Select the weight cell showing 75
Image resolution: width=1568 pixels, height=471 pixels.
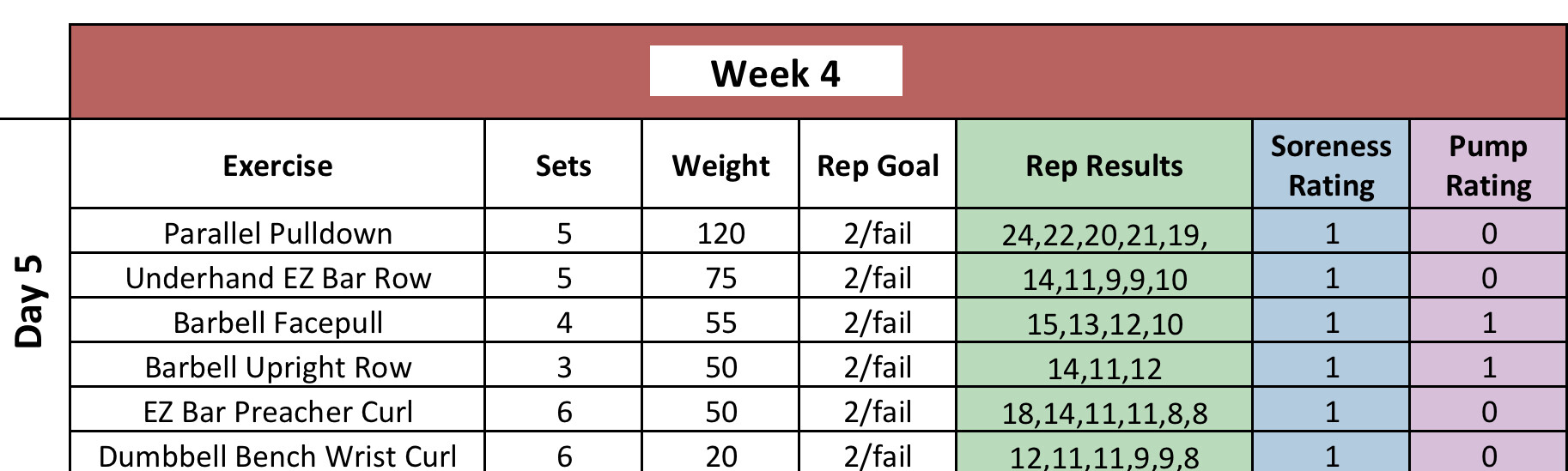pyautogui.click(x=720, y=277)
